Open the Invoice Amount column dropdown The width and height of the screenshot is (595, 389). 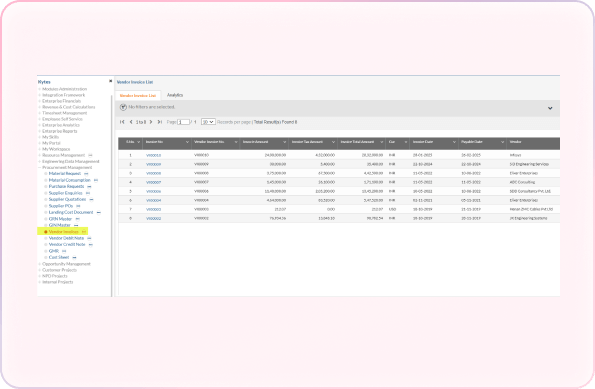click(x=285, y=142)
